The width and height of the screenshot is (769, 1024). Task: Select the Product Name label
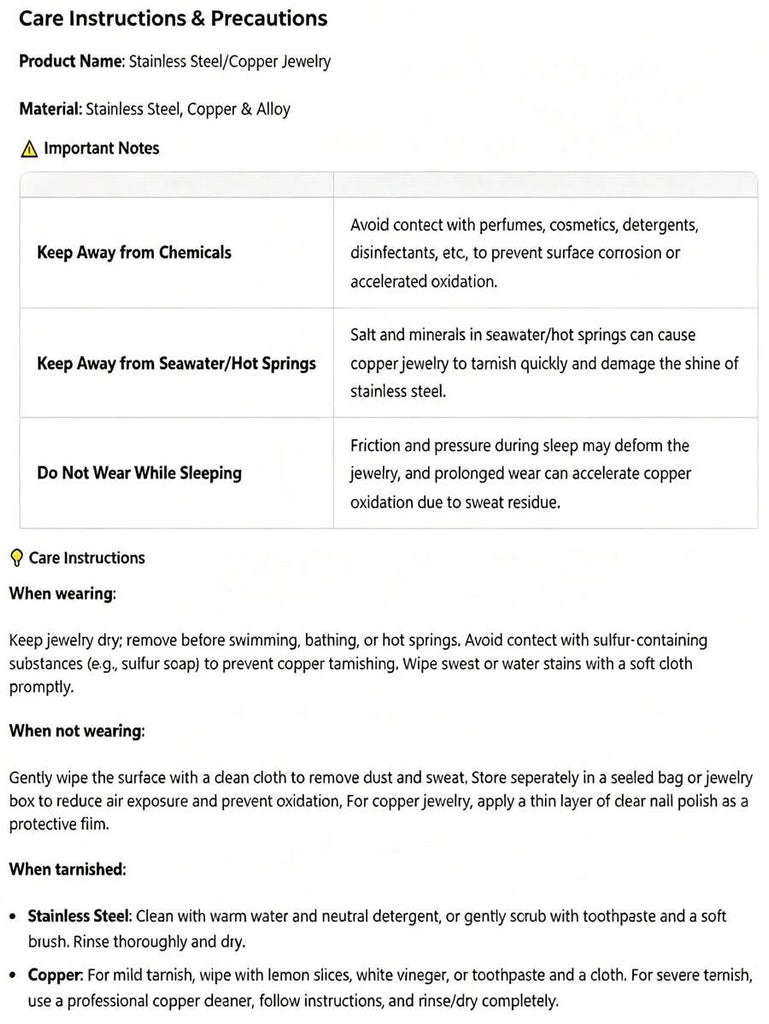pos(71,61)
